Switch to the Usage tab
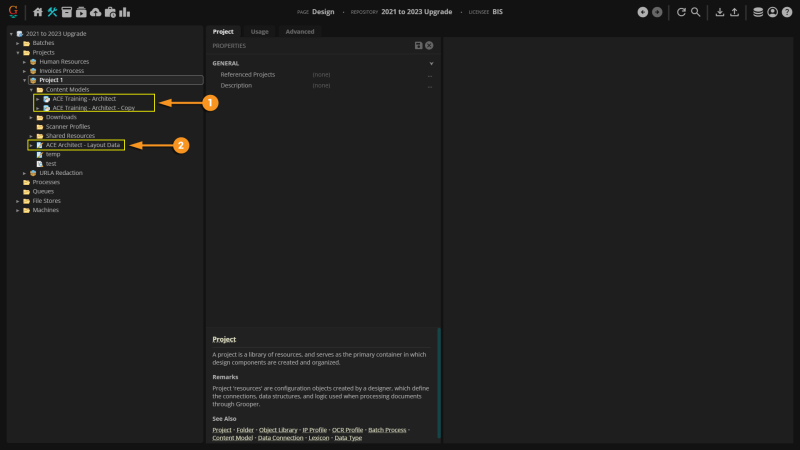Viewport: 800px width, 450px height. click(259, 32)
